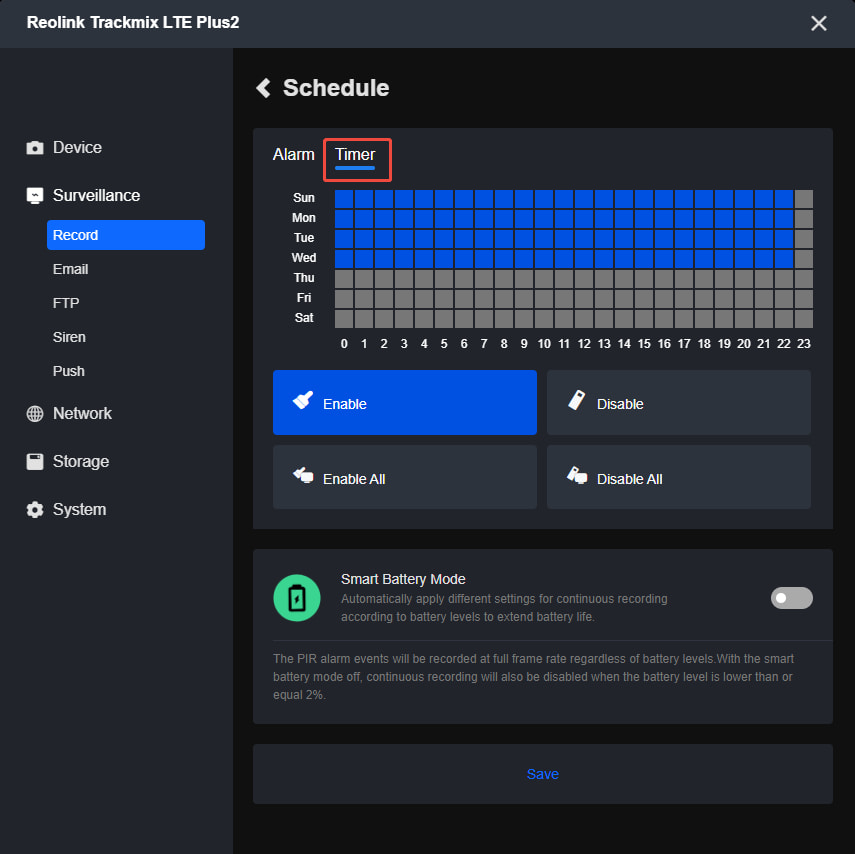Image resolution: width=855 pixels, height=854 pixels.
Task: Toggle the Smart Battery Mode switch
Action: [x=791, y=598]
